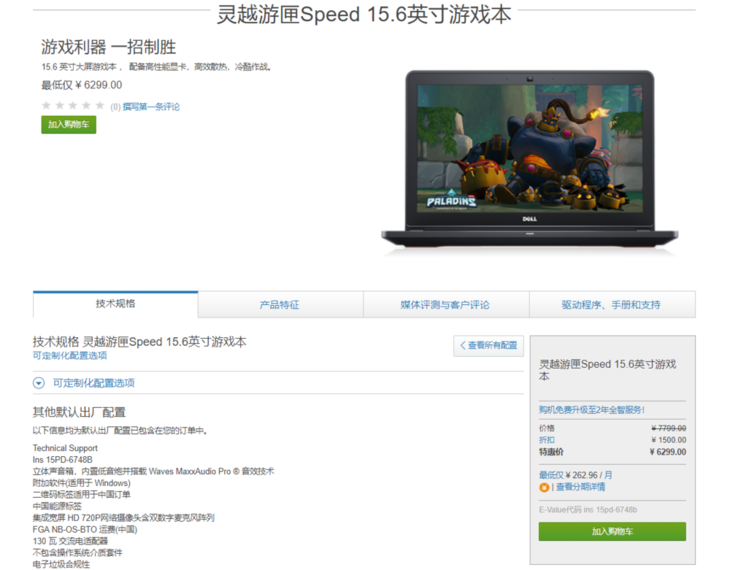The image size is (730, 570).
Task: Click the Dell laptop product image
Action: (x=530, y=162)
